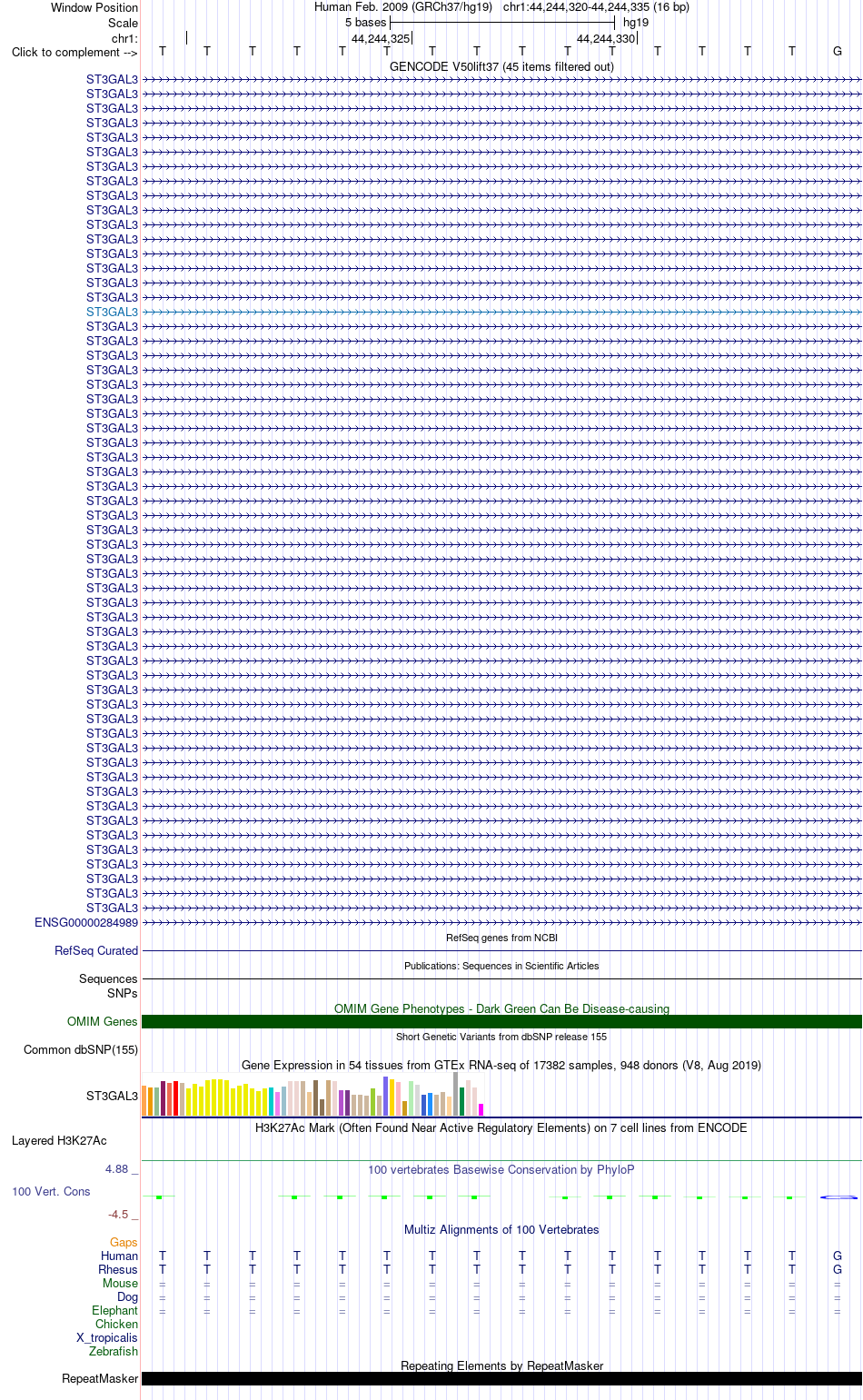
Task: Select the Dog species row label
Action: (x=127, y=1296)
